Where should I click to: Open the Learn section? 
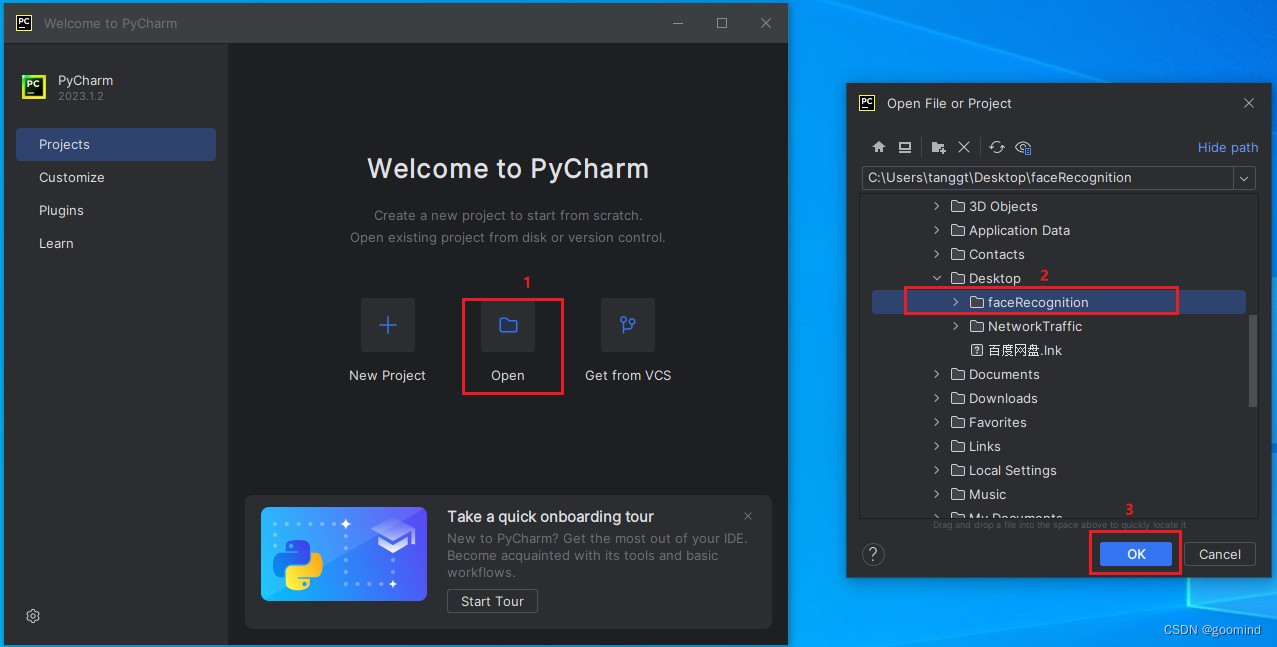click(x=116, y=243)
